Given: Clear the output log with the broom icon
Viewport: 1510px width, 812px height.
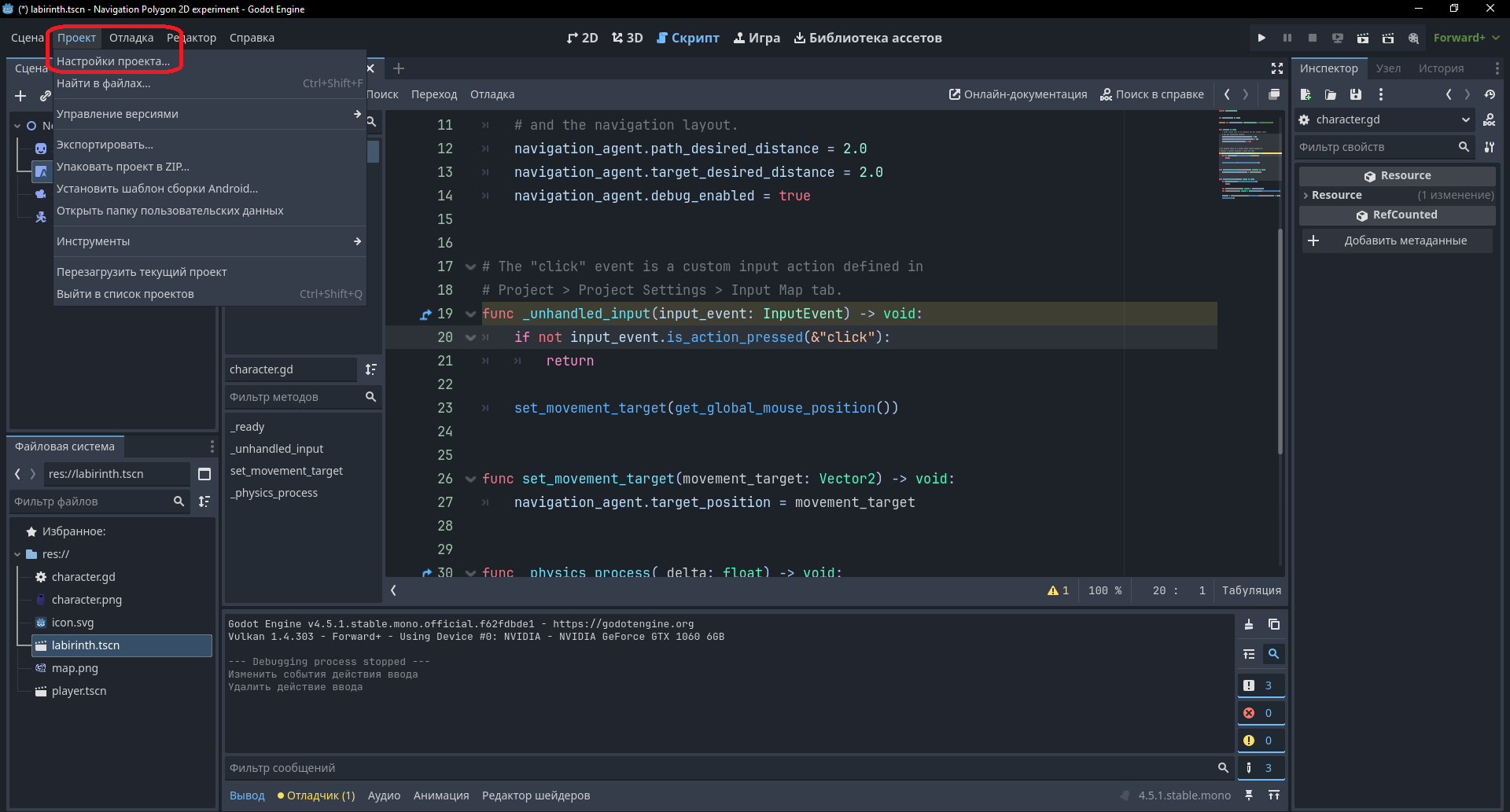Looking at the screenshot, I should 1249,624.
